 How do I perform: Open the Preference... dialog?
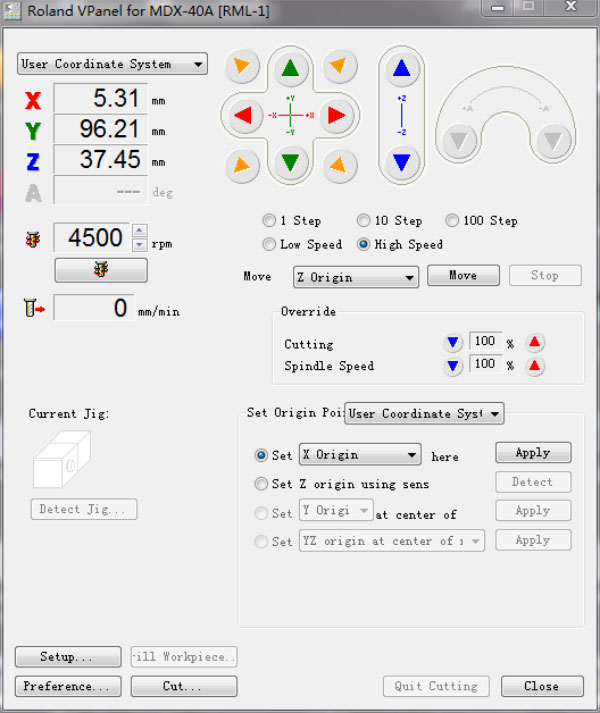pyautogui.click(x=68, y=686)
